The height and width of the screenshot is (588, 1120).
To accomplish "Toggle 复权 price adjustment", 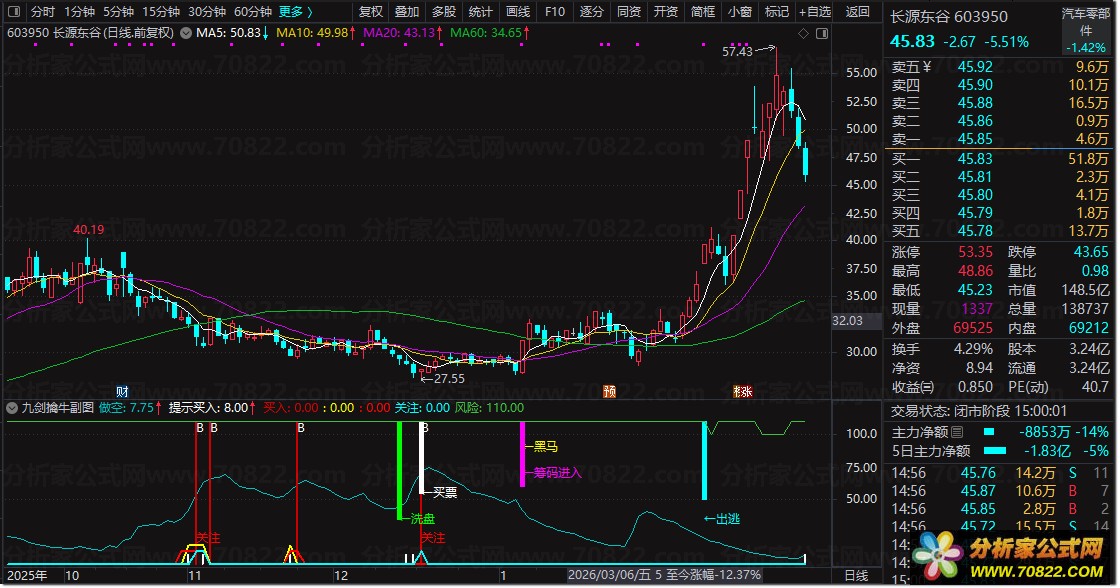I will pos(371,11).
